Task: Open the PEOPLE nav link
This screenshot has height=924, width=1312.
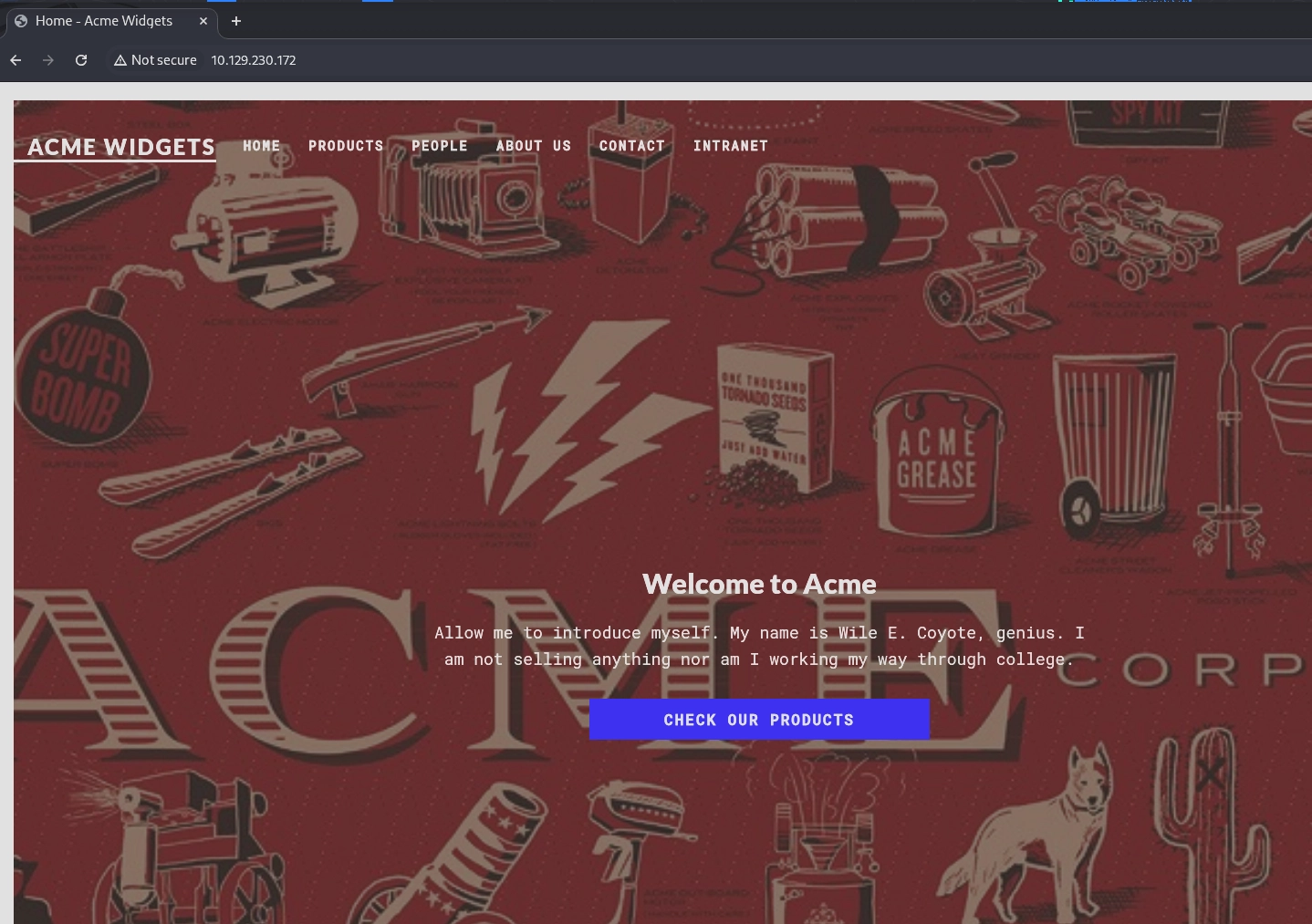Action: 440,146
